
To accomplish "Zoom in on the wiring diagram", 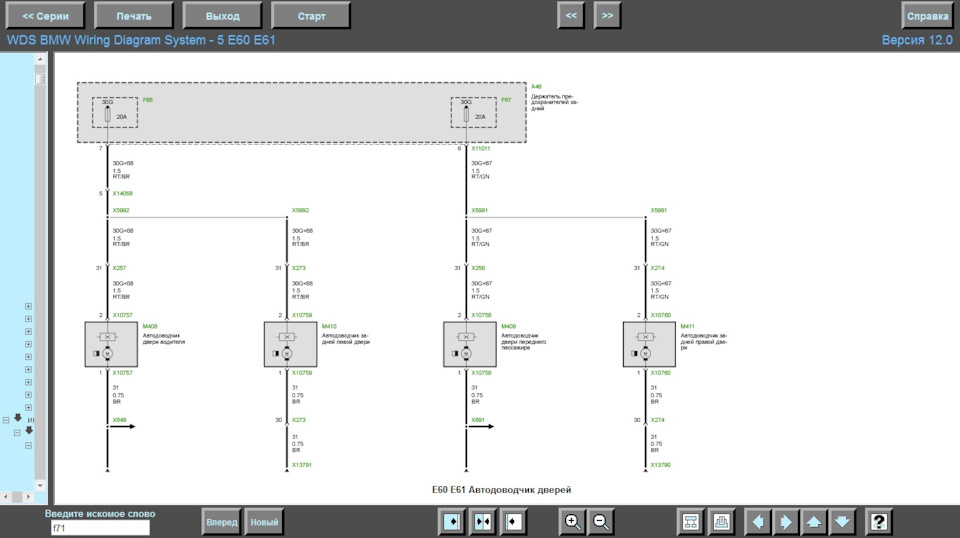I will (x=572, y=521).
